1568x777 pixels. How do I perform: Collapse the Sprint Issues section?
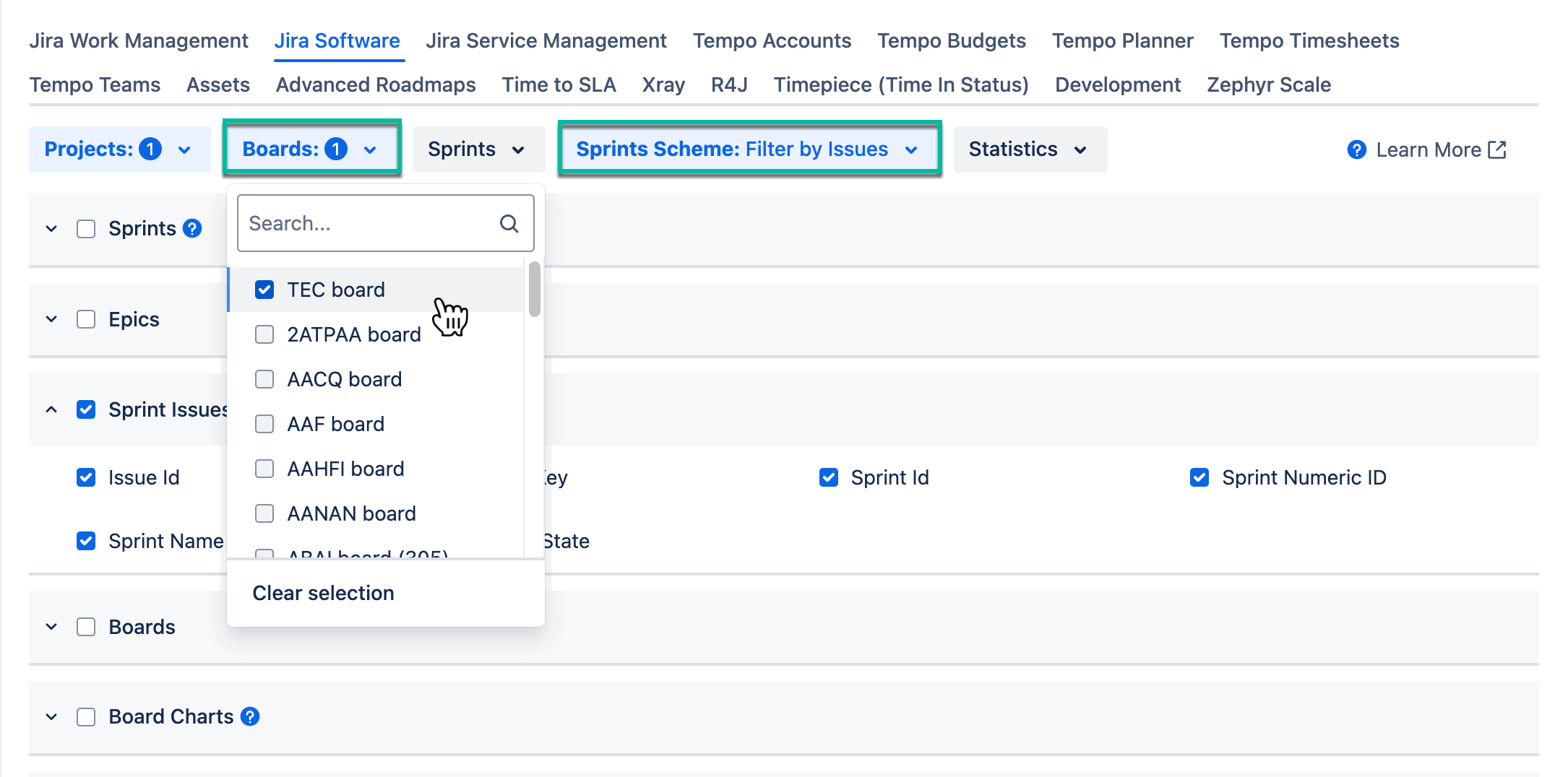tap(51, 409)
